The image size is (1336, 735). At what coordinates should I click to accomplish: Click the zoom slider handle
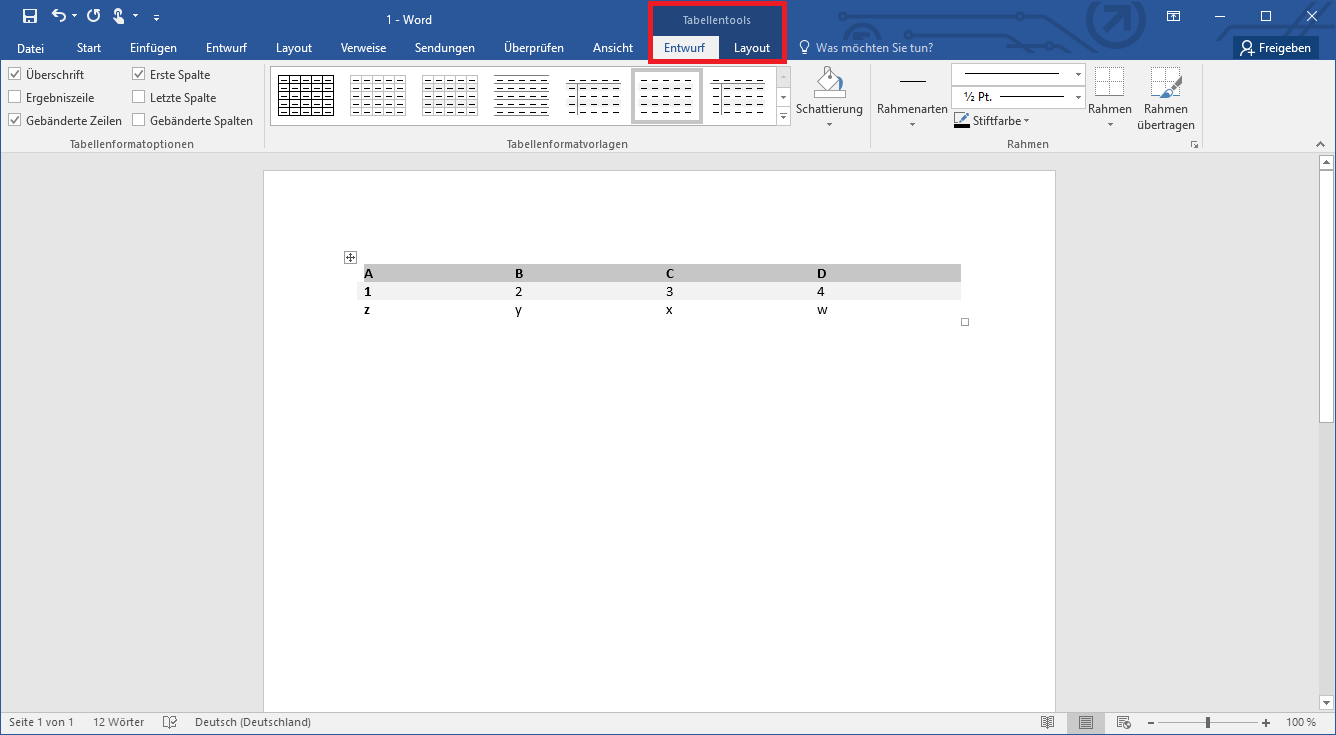[x=1208, y=722]
